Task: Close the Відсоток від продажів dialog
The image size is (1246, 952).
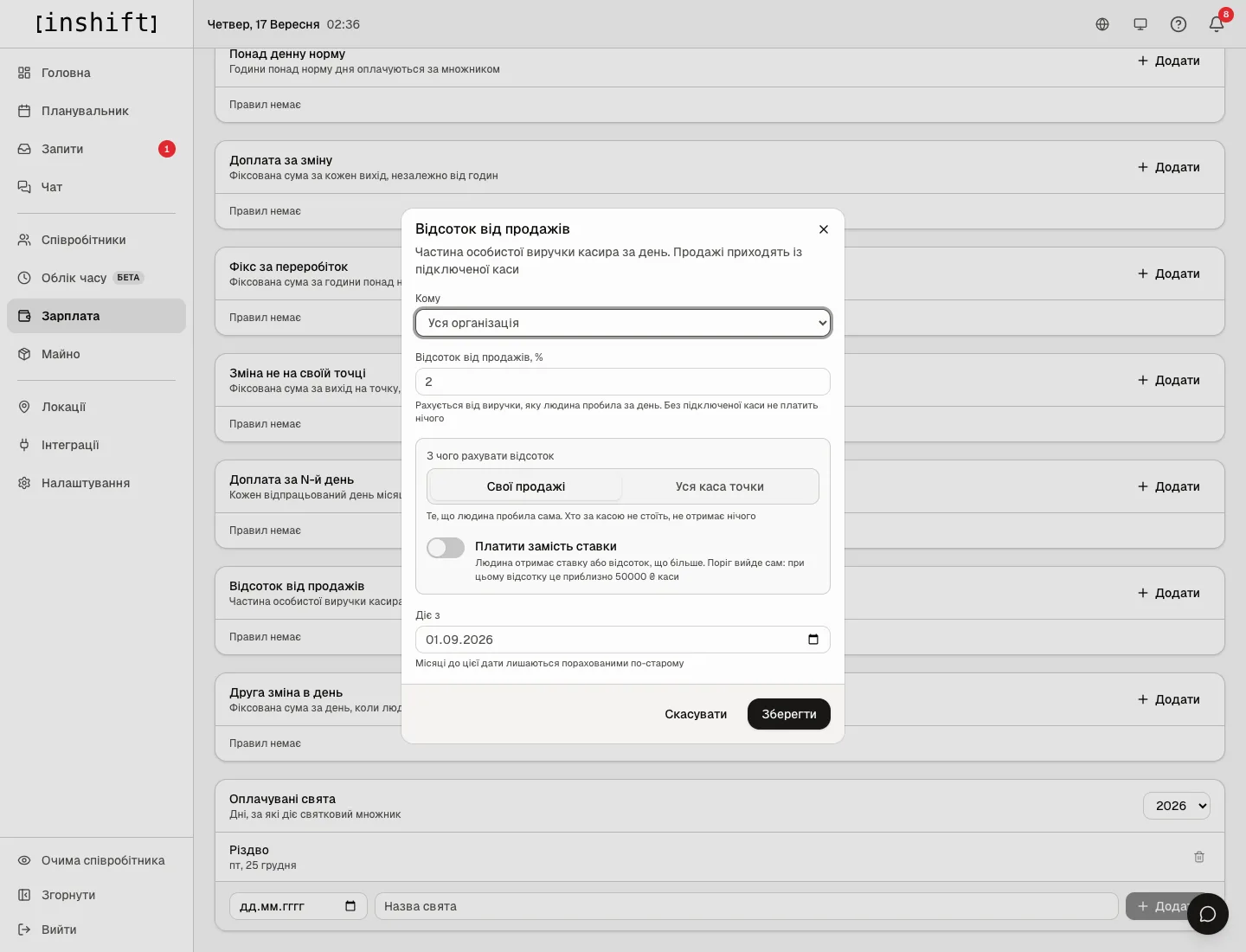Action: click(x=824, y=229)
